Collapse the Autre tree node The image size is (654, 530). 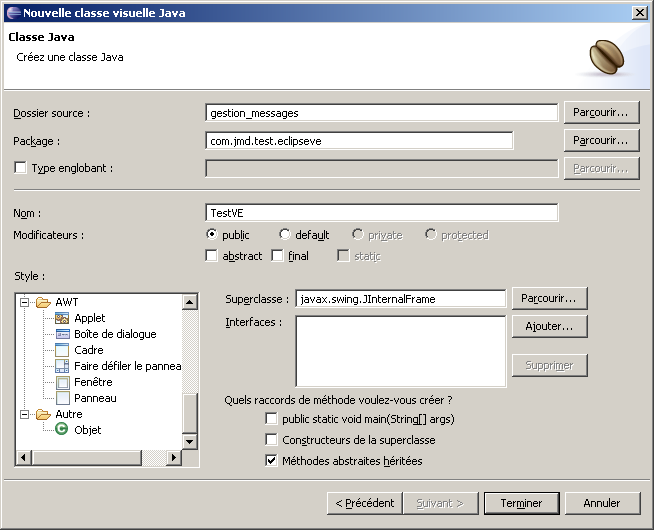(25, 414)
